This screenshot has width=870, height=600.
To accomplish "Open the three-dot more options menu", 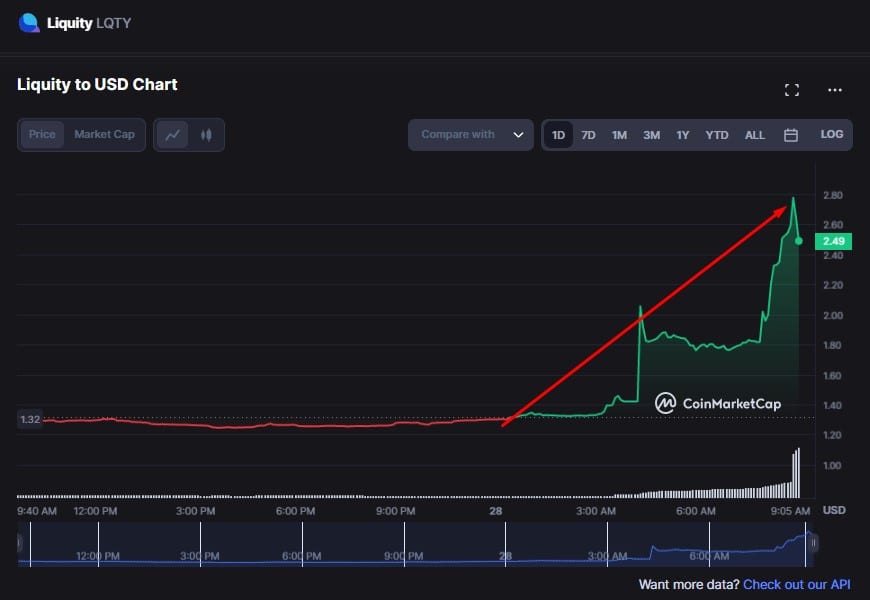I will pyautogui.click(x=834, y=90).
